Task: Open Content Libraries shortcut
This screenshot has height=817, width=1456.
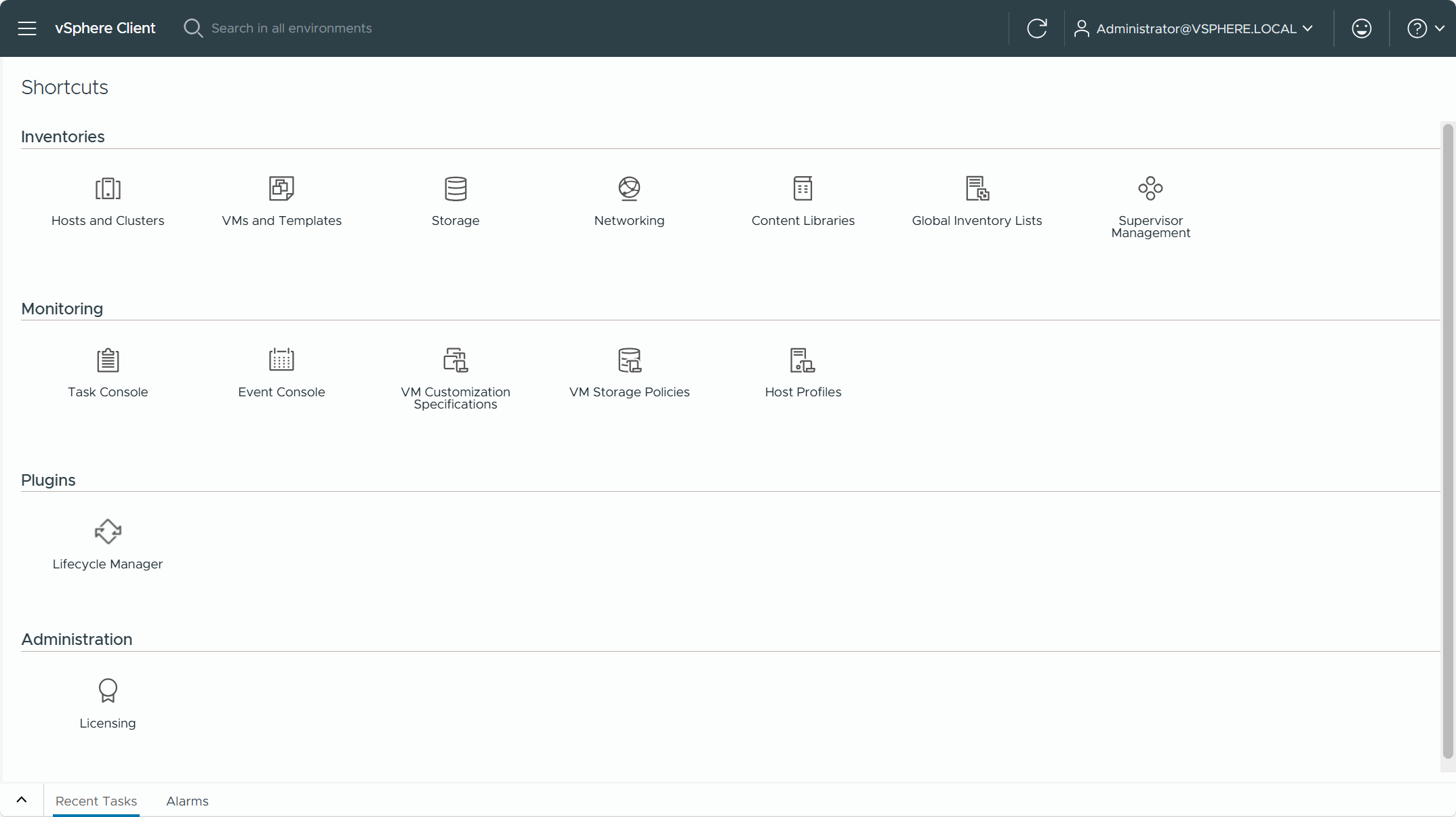Action: [803, 201]
